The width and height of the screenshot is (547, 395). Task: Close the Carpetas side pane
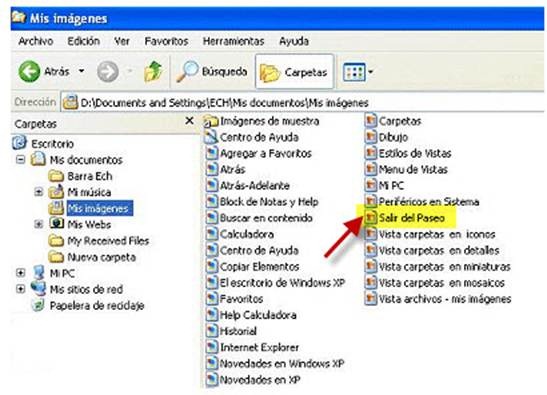coord(189,121)
